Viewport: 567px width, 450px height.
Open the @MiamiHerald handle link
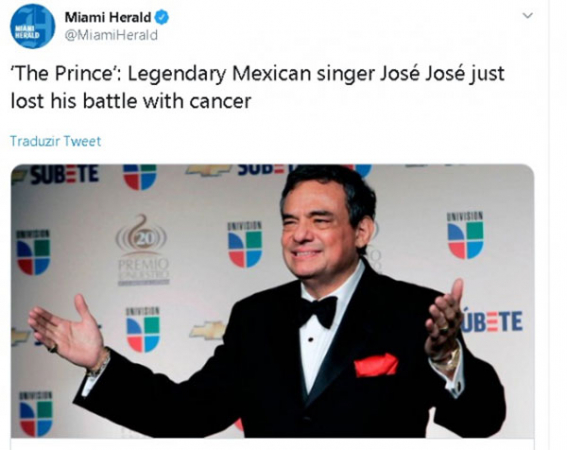[111, 35]
